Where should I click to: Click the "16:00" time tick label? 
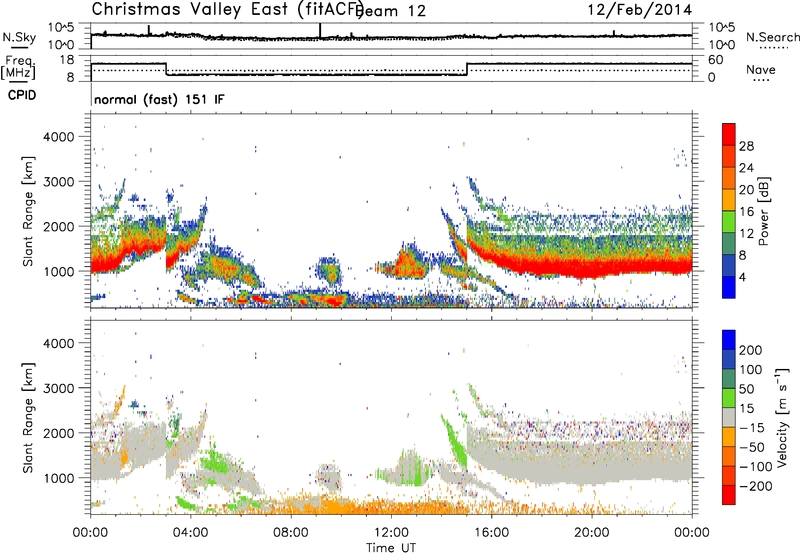[491, 533]
